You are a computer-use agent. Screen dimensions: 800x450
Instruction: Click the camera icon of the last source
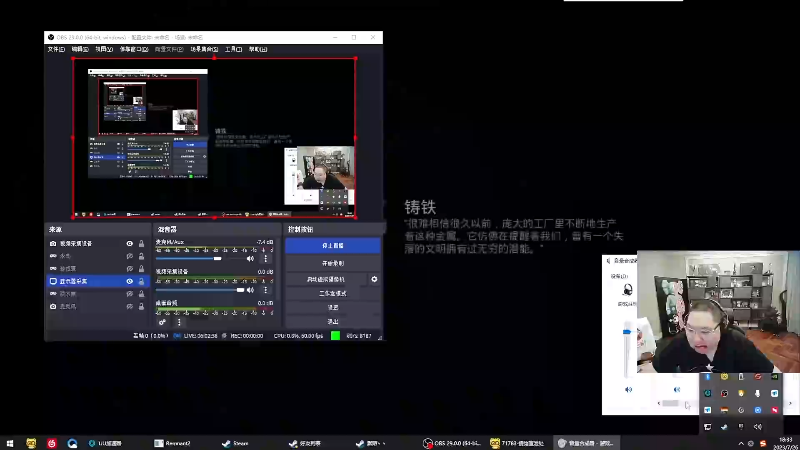(x=53, y=307)
